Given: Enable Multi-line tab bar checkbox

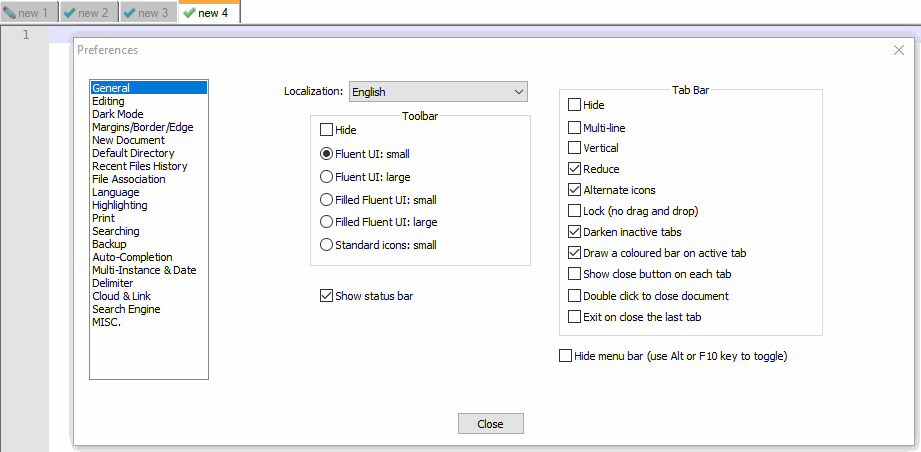Looking at the screenshot, I should [574, 127].
